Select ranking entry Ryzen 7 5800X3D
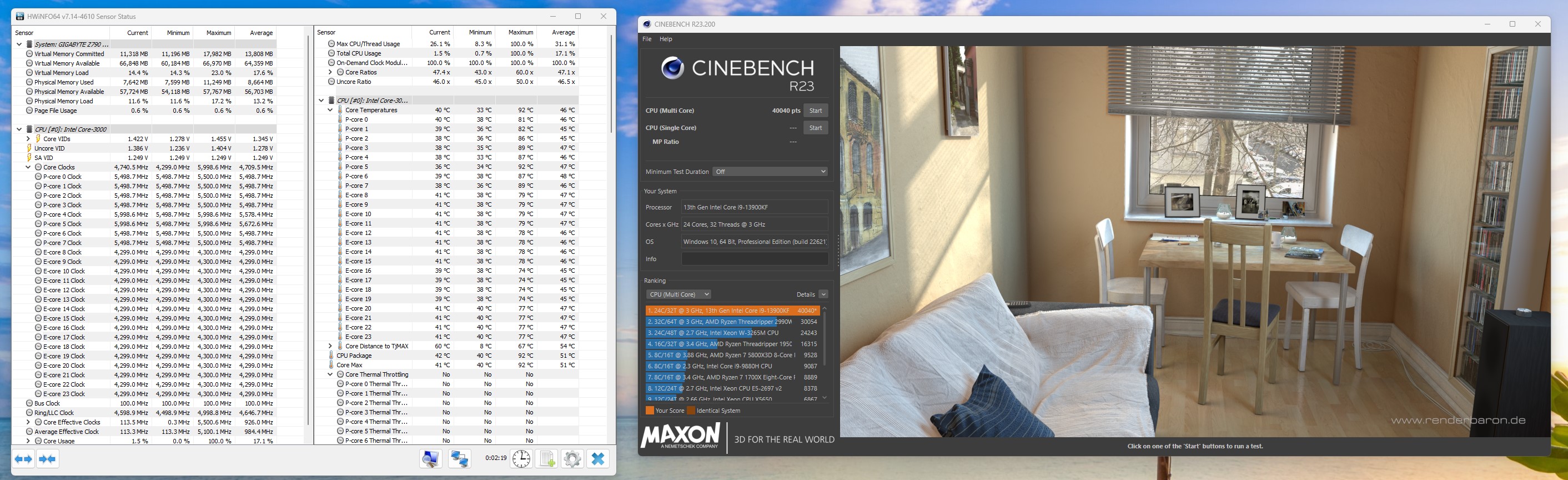Image resolution: width=1568 pixels, height=480 pixels. click(732, 355)
